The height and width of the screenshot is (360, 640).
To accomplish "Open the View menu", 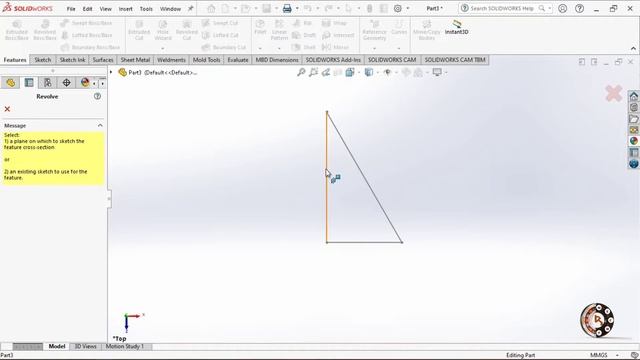I will pos(105,9).
